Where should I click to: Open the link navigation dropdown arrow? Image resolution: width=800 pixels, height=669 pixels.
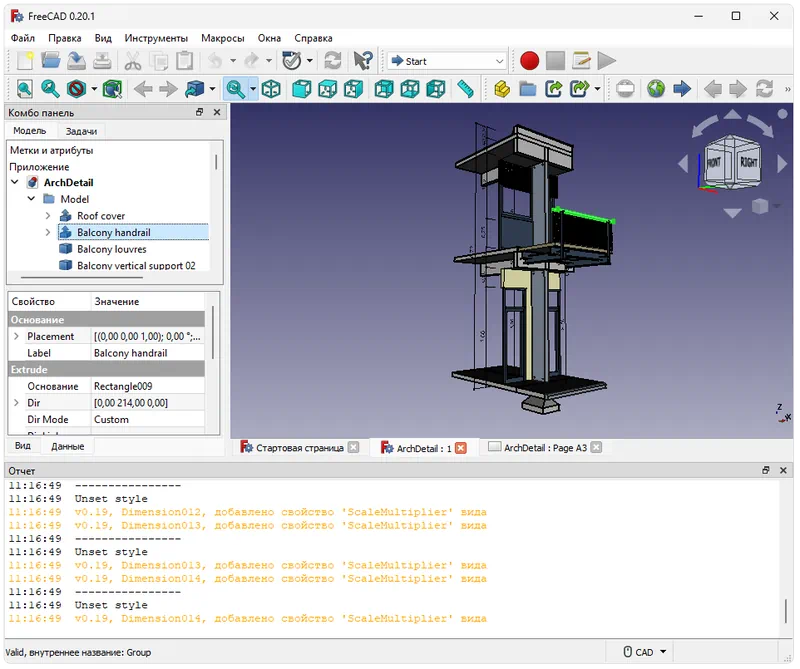click(x=212, y=89)
